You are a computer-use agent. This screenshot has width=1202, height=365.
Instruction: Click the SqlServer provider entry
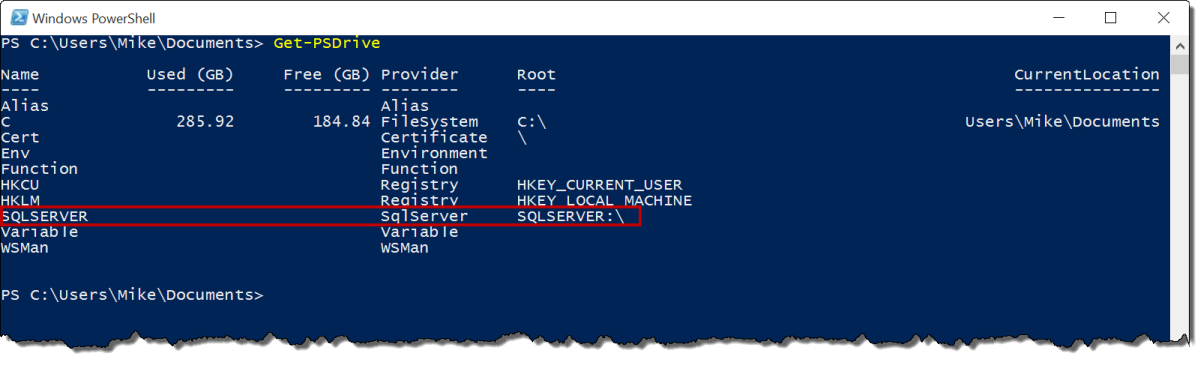424,216
